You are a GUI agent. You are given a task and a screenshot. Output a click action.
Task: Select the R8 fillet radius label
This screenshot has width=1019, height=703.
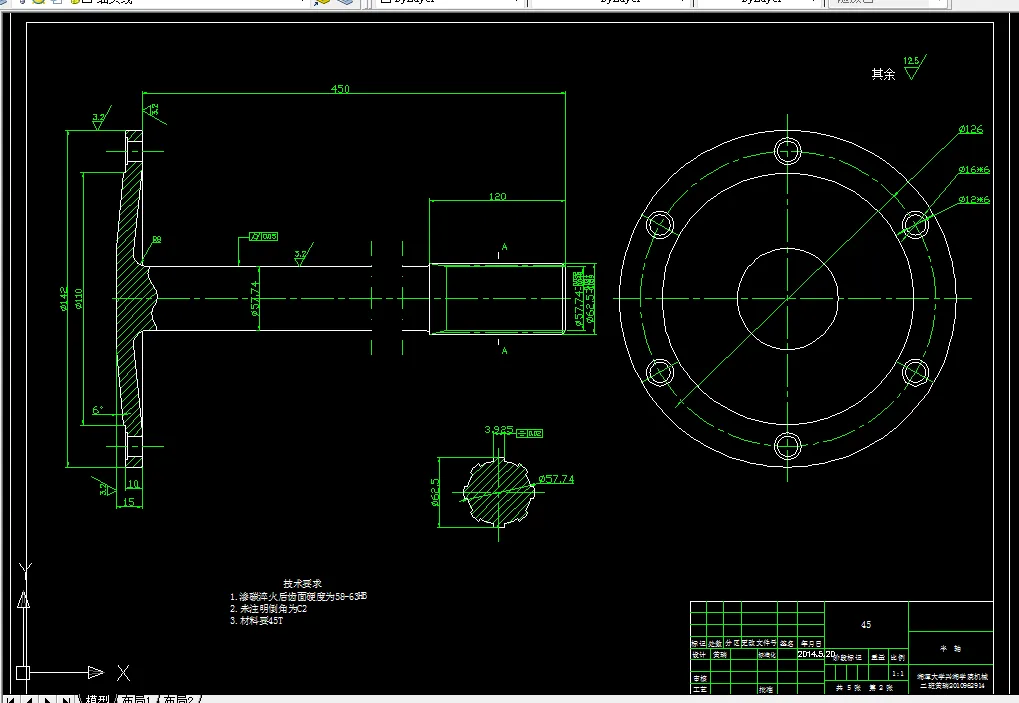tap(157, 239)
